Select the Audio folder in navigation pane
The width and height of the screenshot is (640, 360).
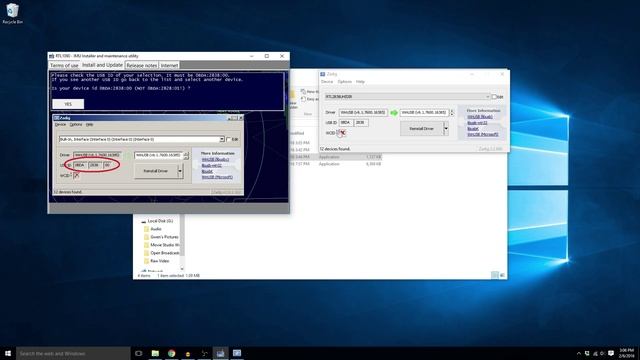click(153, 229)
